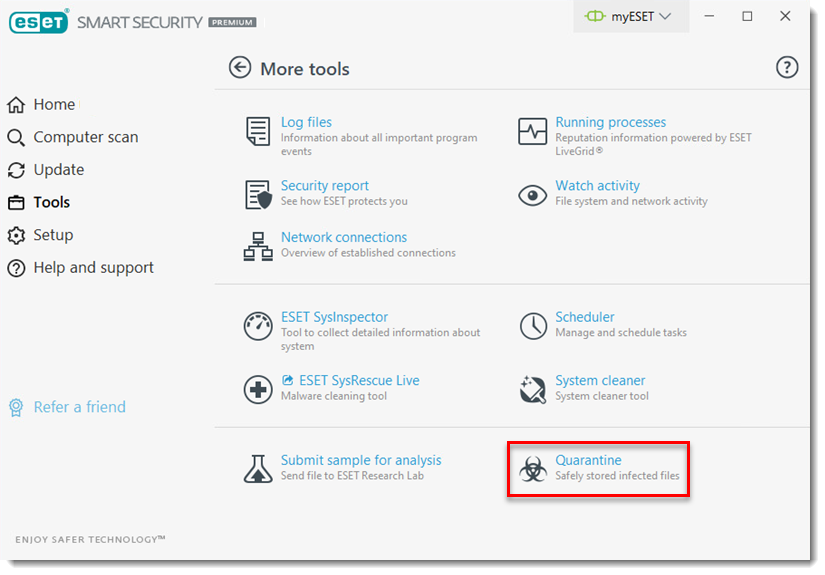
Task: Click the external link icon before SysRescue
Action: [287, 380]
